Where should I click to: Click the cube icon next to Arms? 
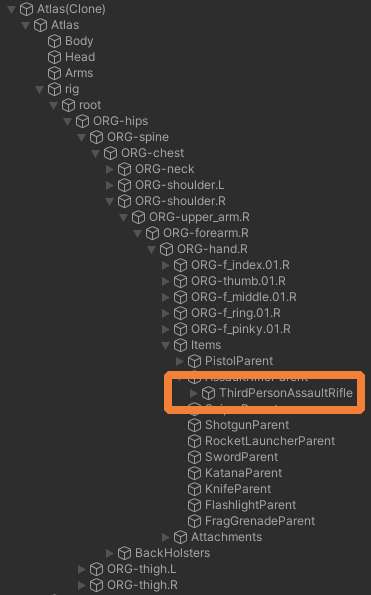(x=54, y=73)
